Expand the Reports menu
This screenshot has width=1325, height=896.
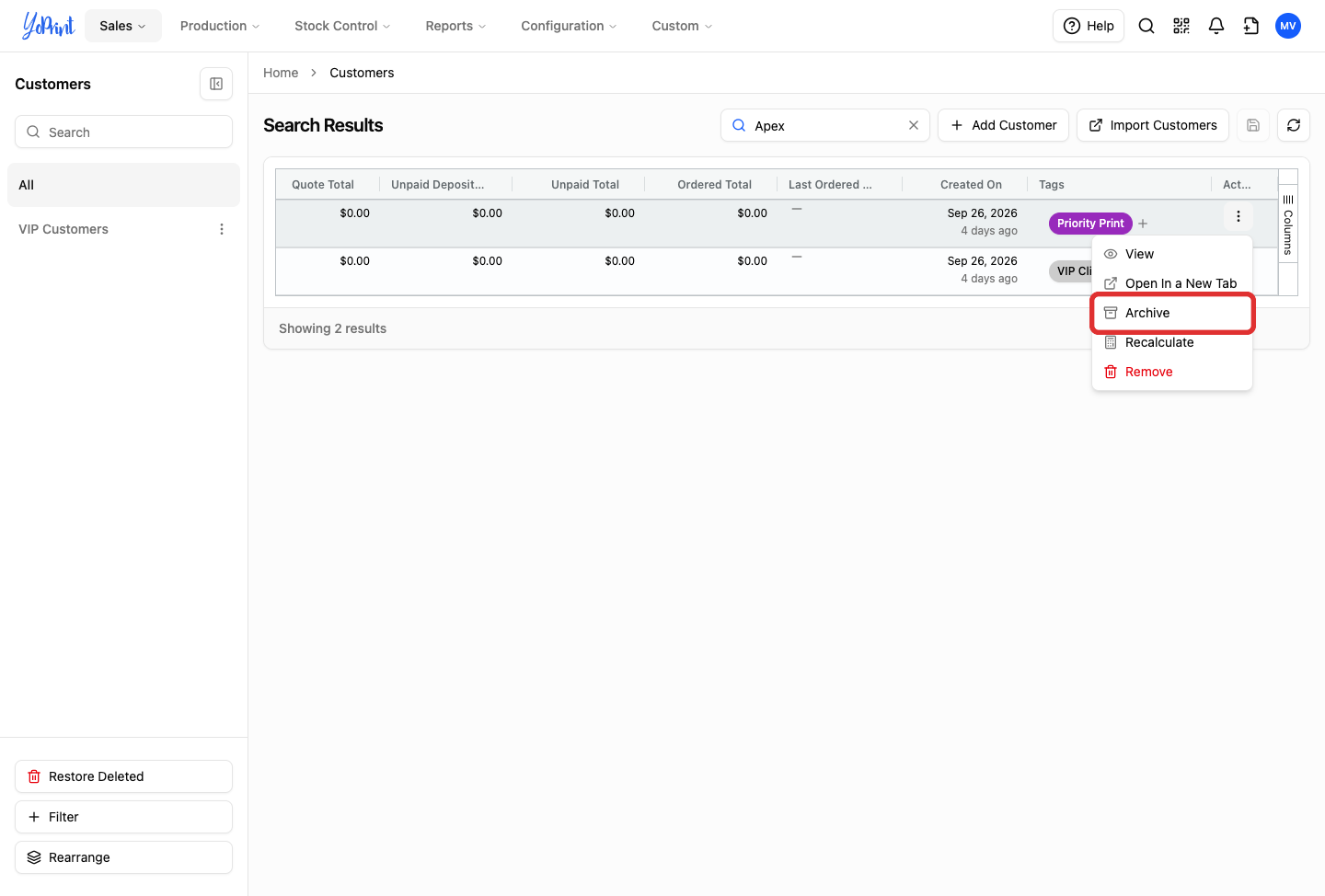click(455, 26)
